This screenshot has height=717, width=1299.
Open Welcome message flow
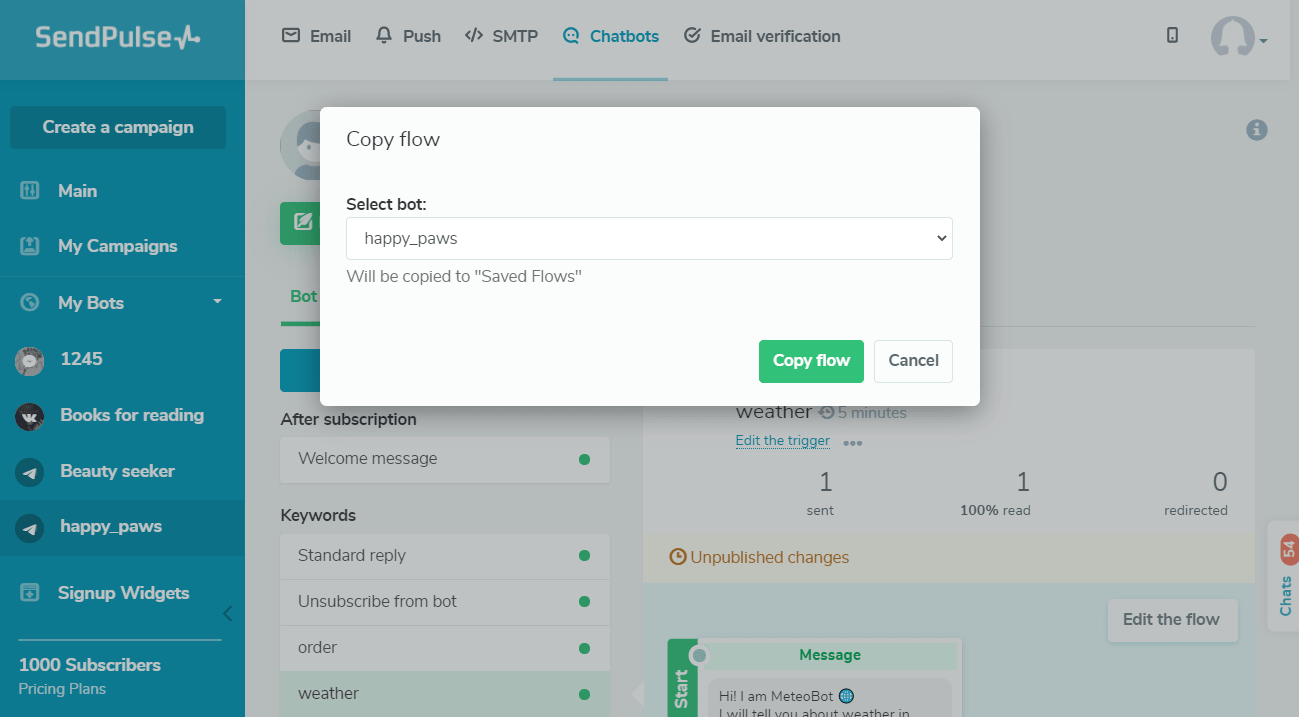pyautogui.click(x=445, y=459)
